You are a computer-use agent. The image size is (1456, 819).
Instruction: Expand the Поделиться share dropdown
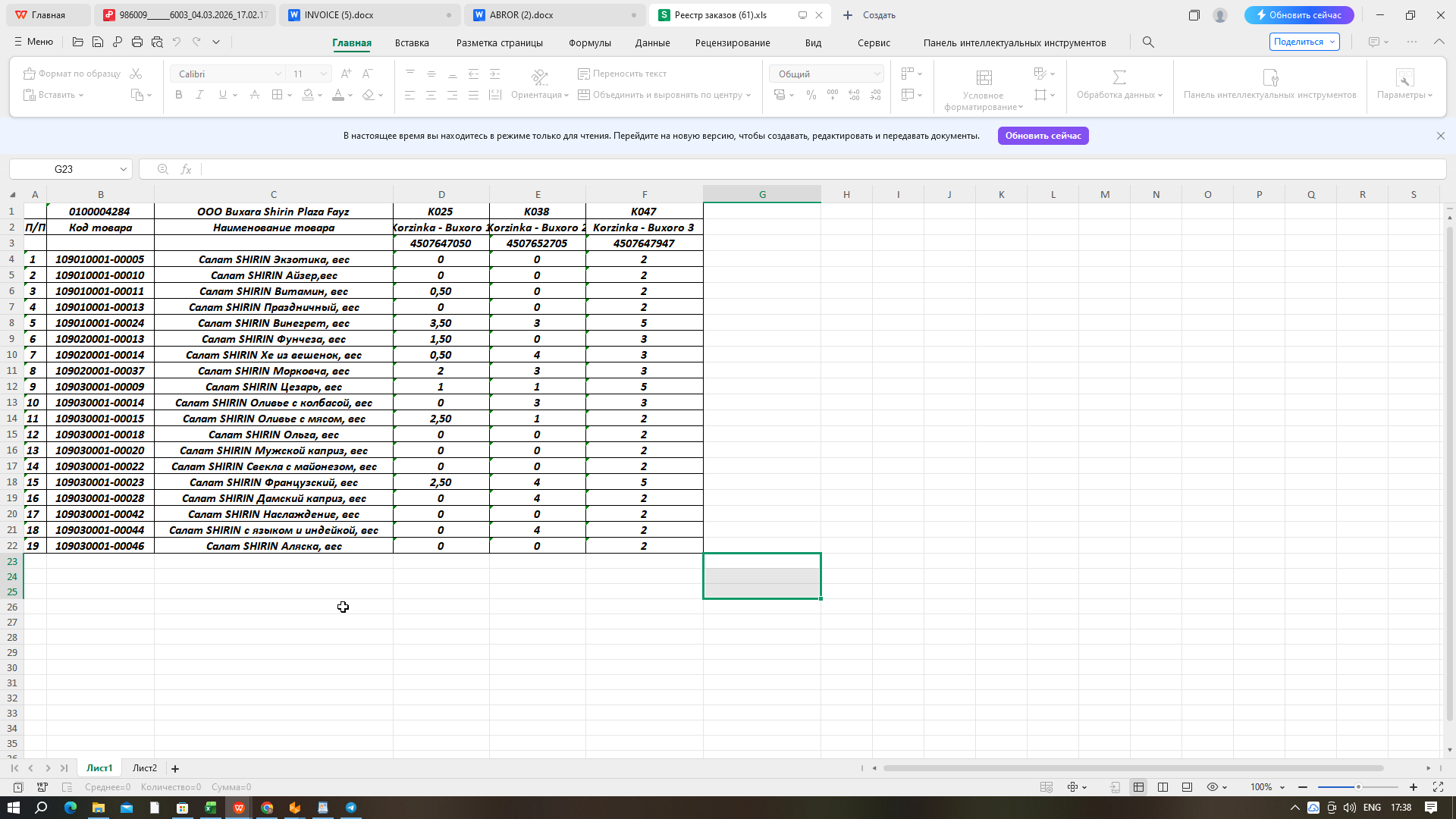1332,42
